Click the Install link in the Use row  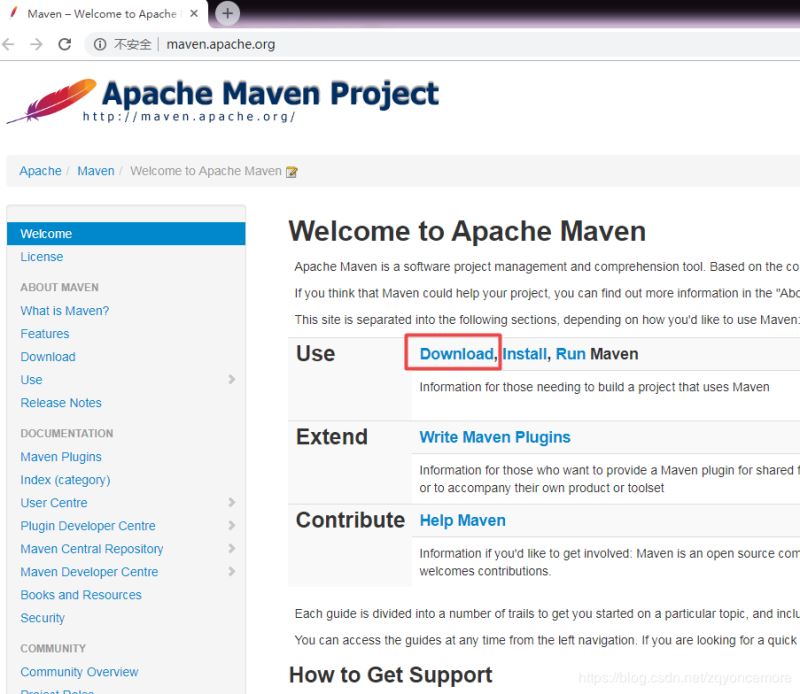(524, 354)
